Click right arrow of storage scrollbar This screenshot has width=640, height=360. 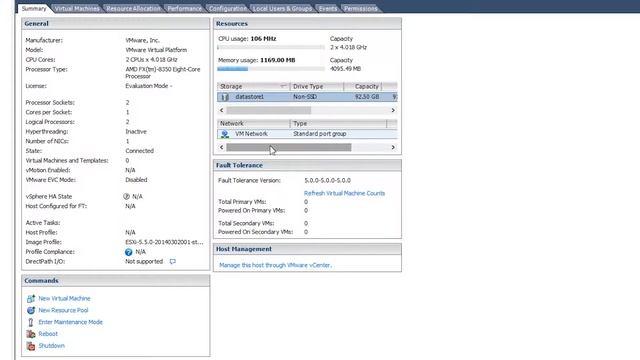(x=393, y=110)
